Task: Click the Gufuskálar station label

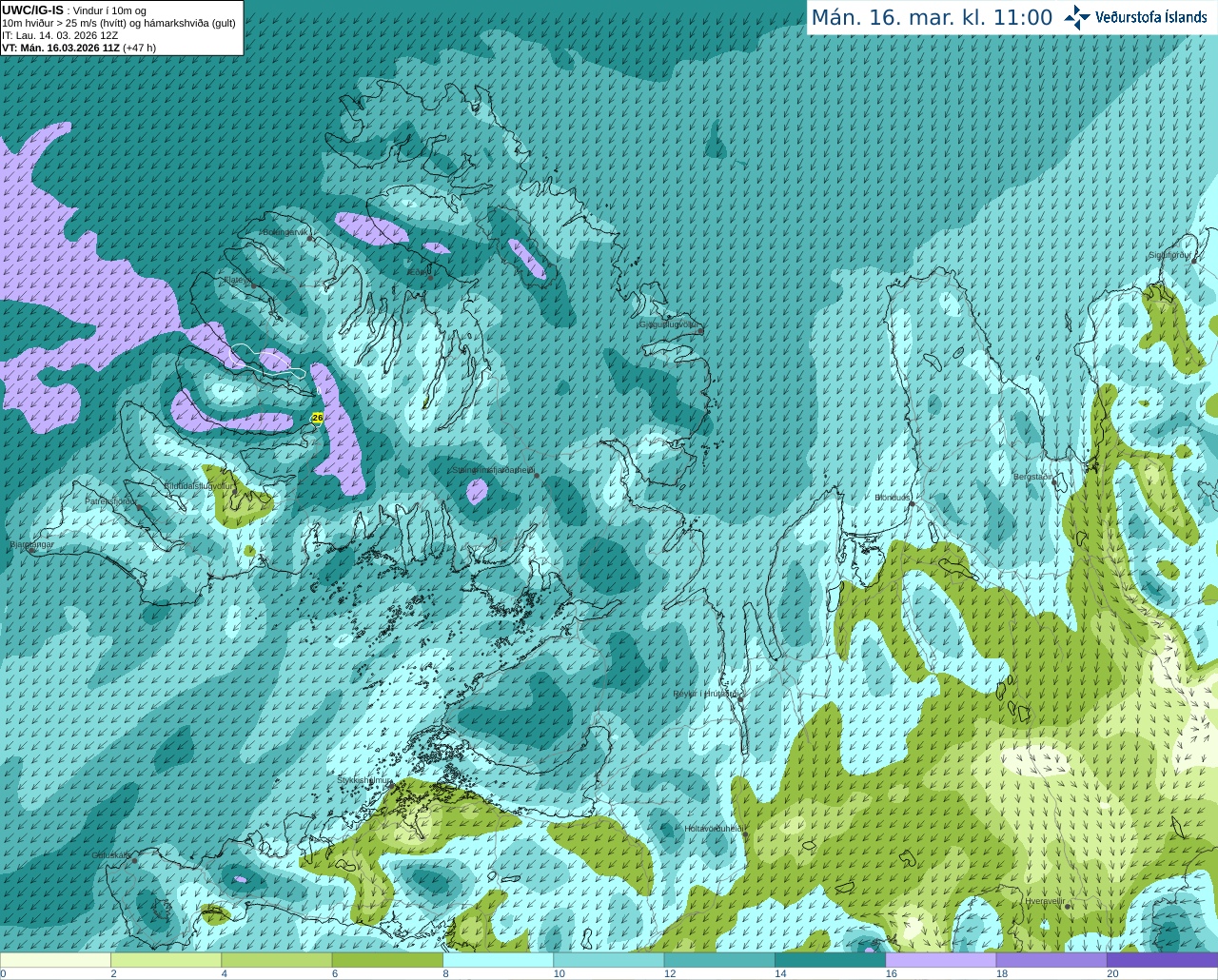Action: (x=111, y=854)
